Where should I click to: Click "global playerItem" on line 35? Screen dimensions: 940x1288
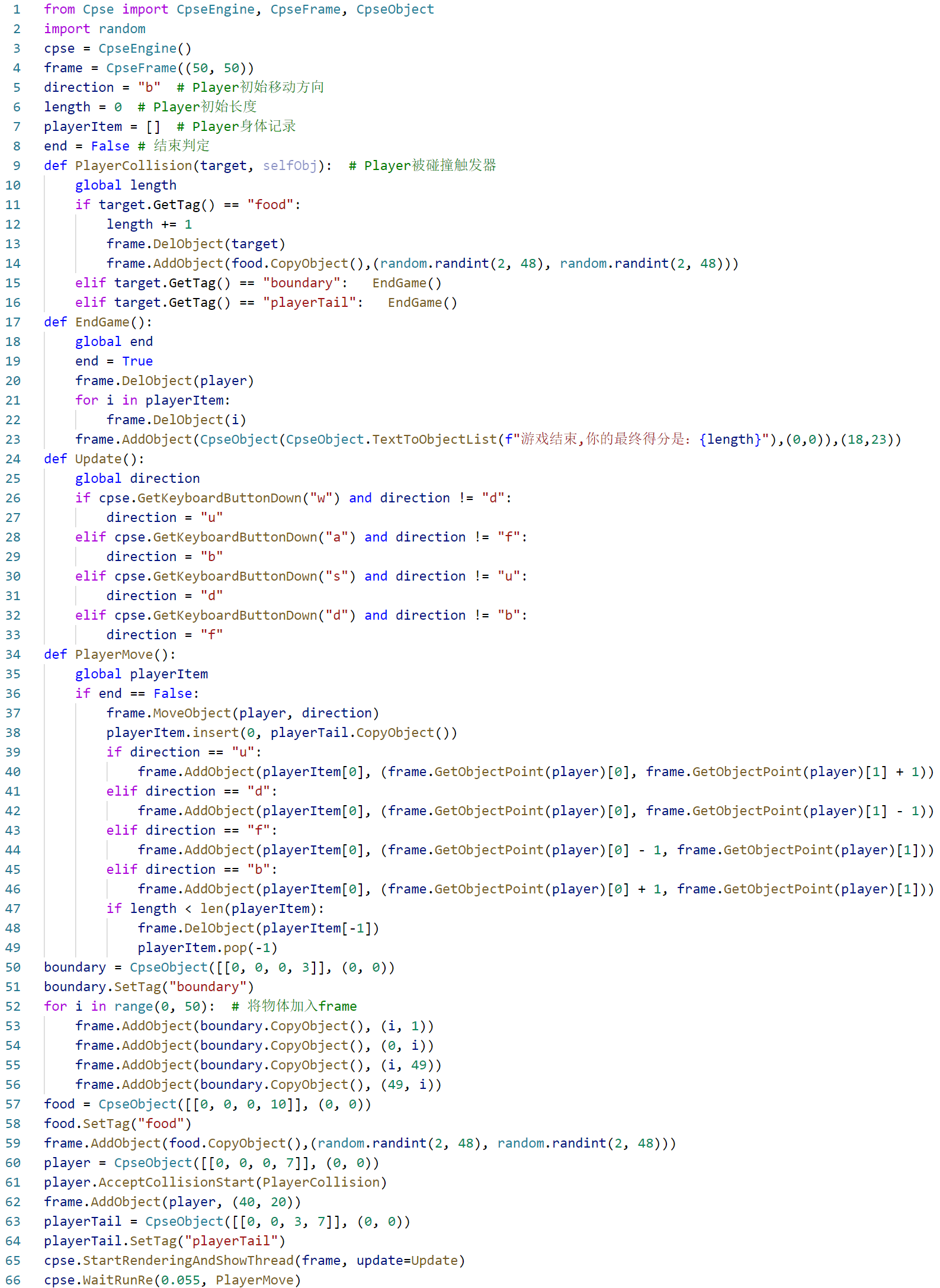142,674
